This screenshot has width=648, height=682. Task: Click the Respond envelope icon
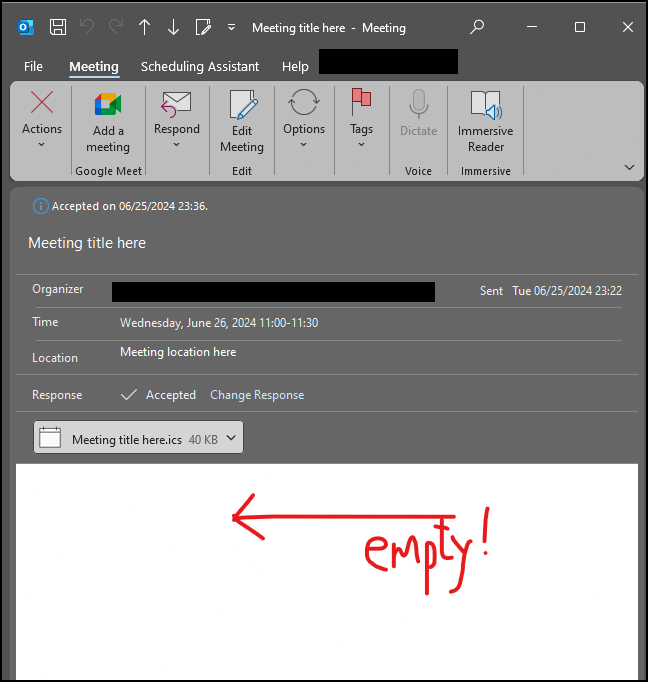177,104
